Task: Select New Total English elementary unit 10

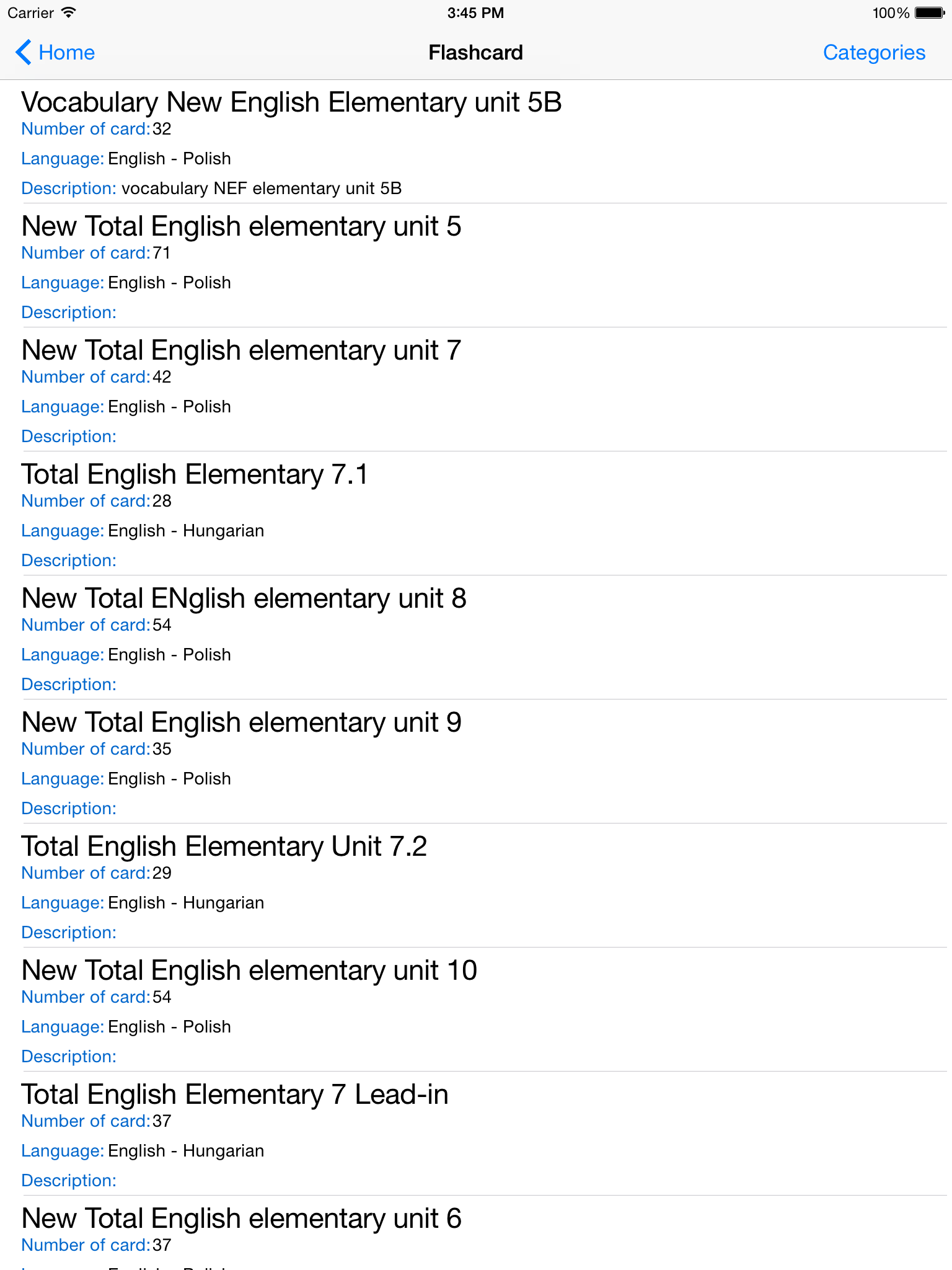Action: (249, 970)
